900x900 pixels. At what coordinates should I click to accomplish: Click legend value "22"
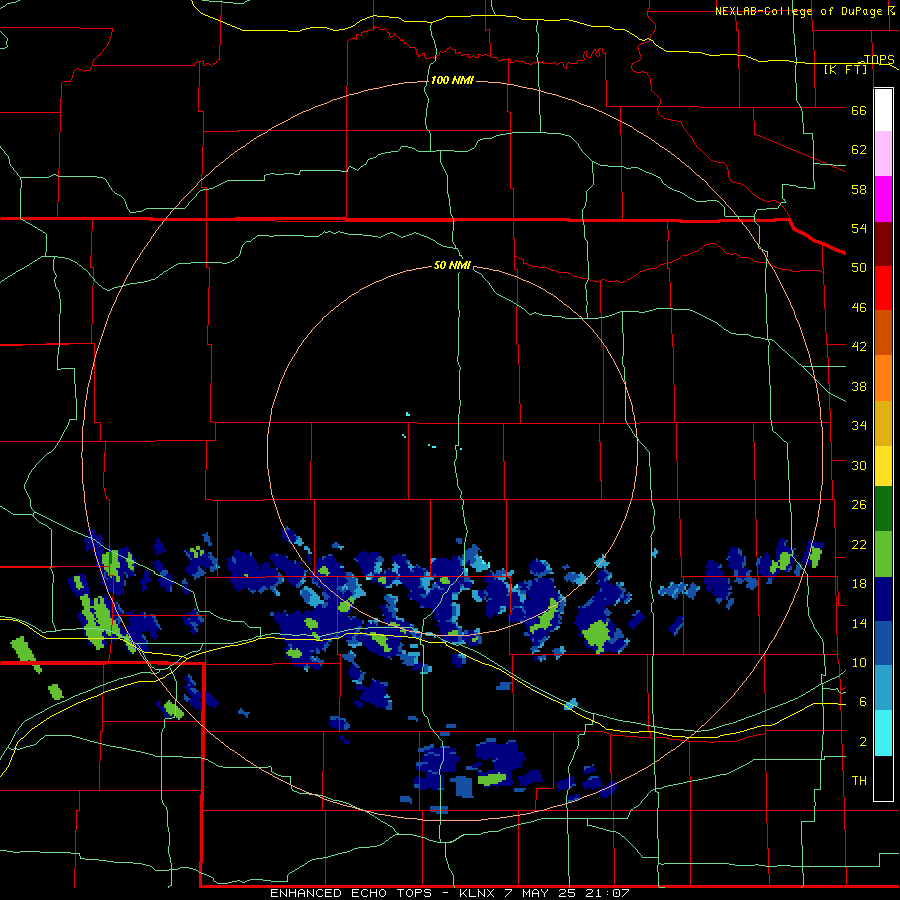click(859, 544)
